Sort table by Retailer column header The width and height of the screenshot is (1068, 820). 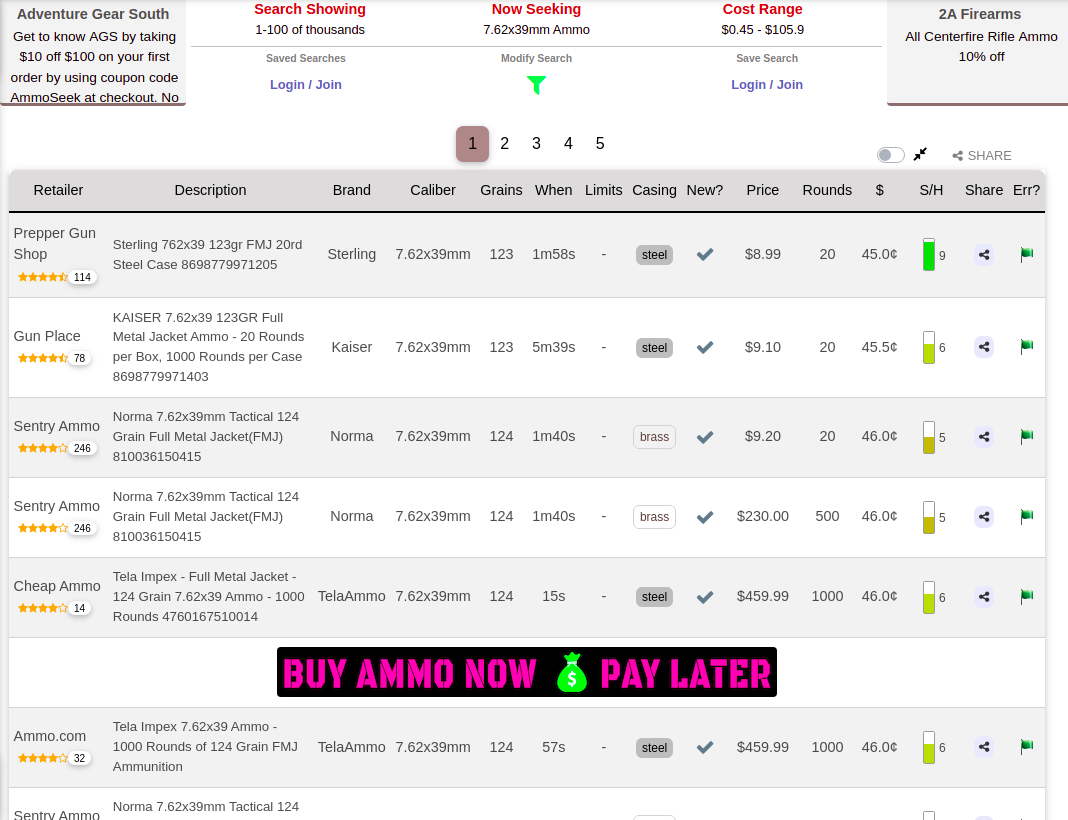(x=59, y=190)
